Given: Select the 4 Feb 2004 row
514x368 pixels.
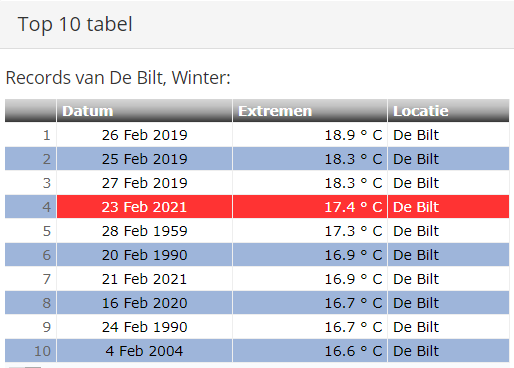Looking at the screenshot, I should [x=257, y=351].
